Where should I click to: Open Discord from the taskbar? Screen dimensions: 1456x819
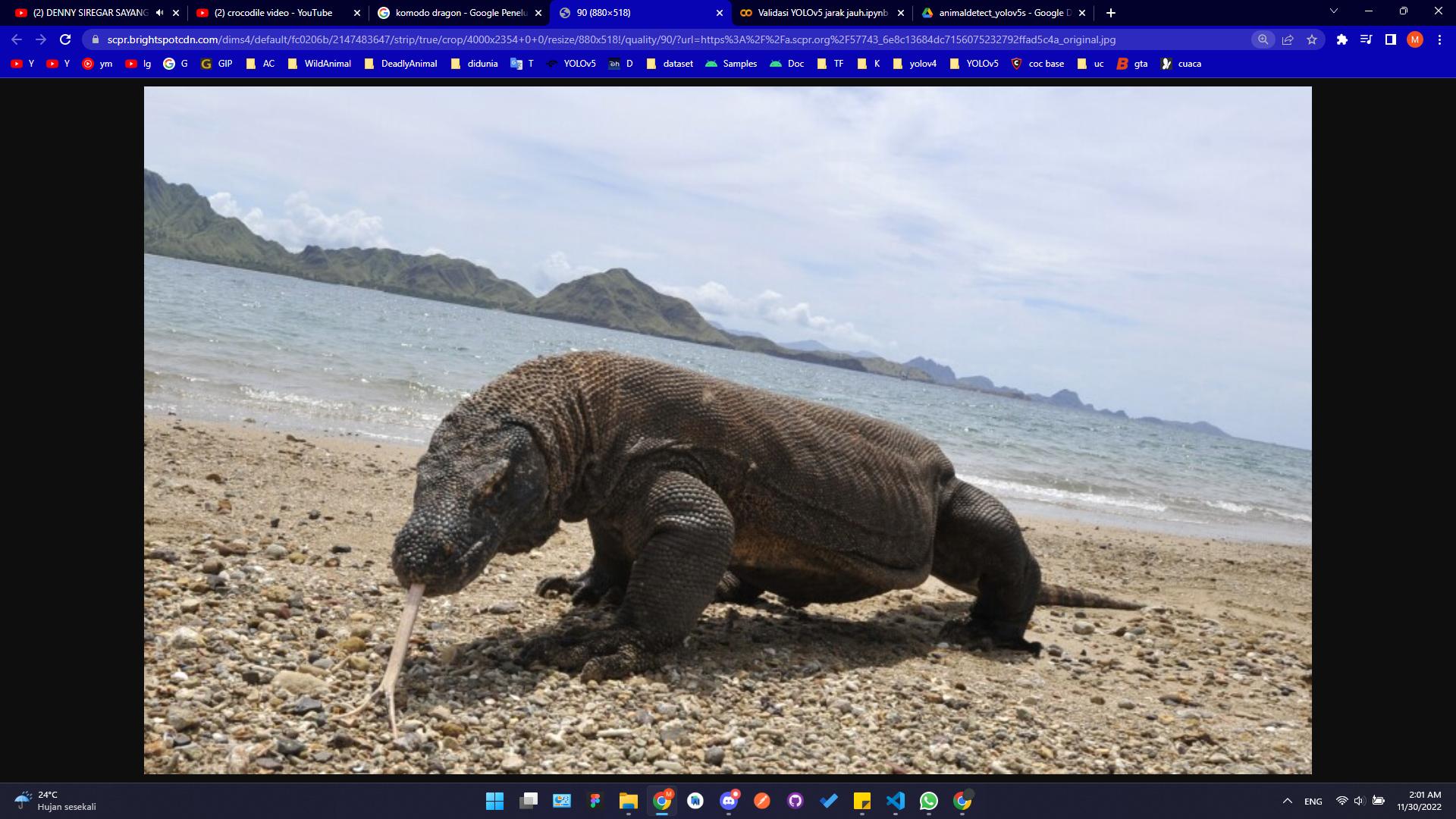[729, 801]
